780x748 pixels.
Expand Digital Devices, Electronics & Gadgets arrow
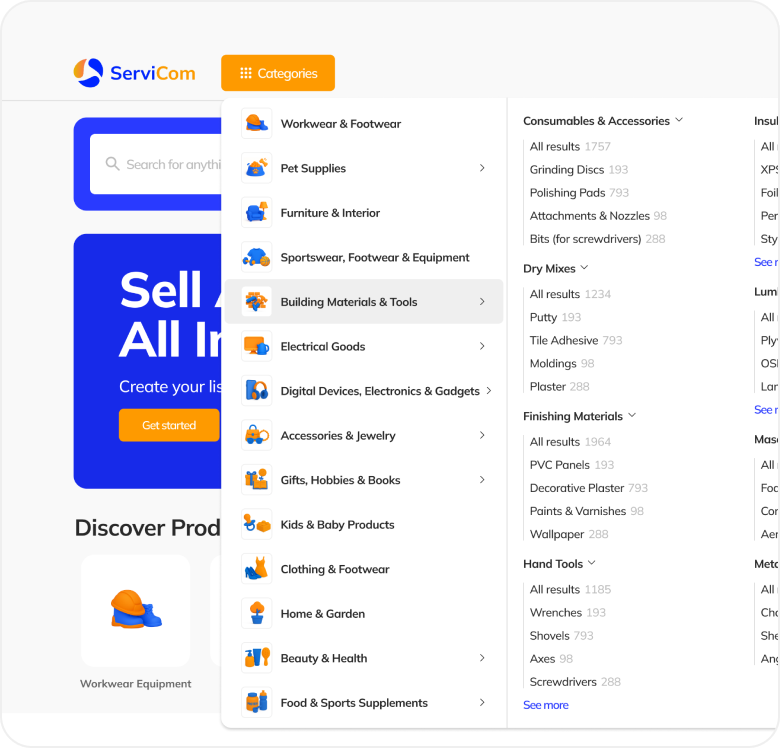pos(489,391)
